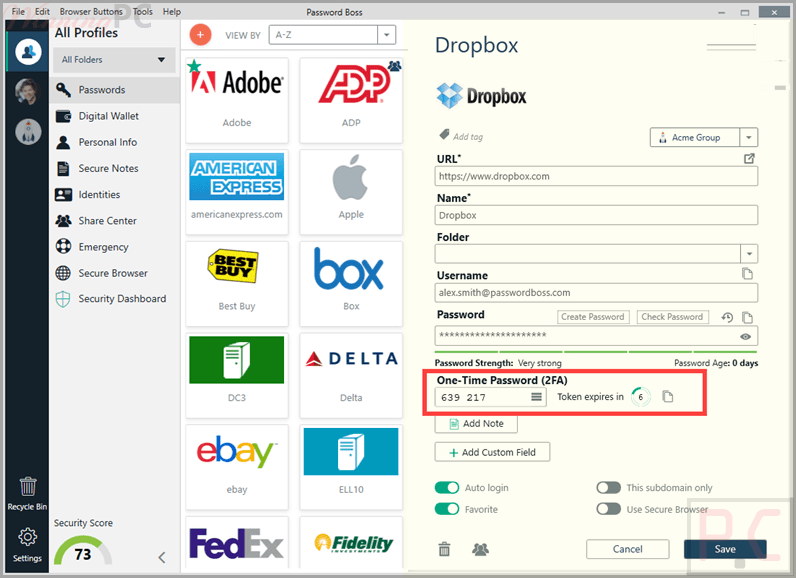Reveal the password with eye icon
The image size is (796, 578).
(745, 336)
